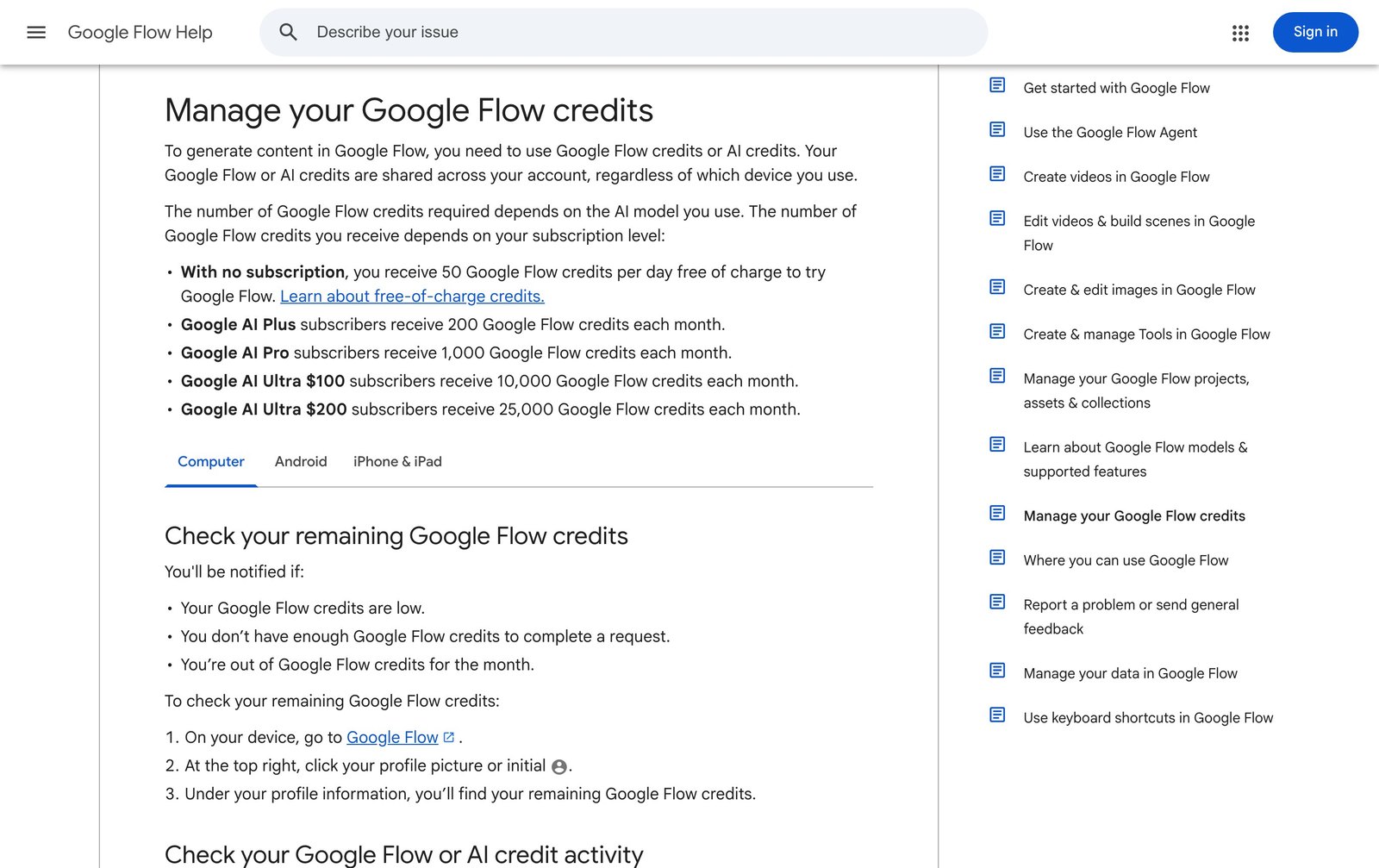Screen dimensions: 1379x868
Task: Switch to the Computer tab
Action: 211,461
